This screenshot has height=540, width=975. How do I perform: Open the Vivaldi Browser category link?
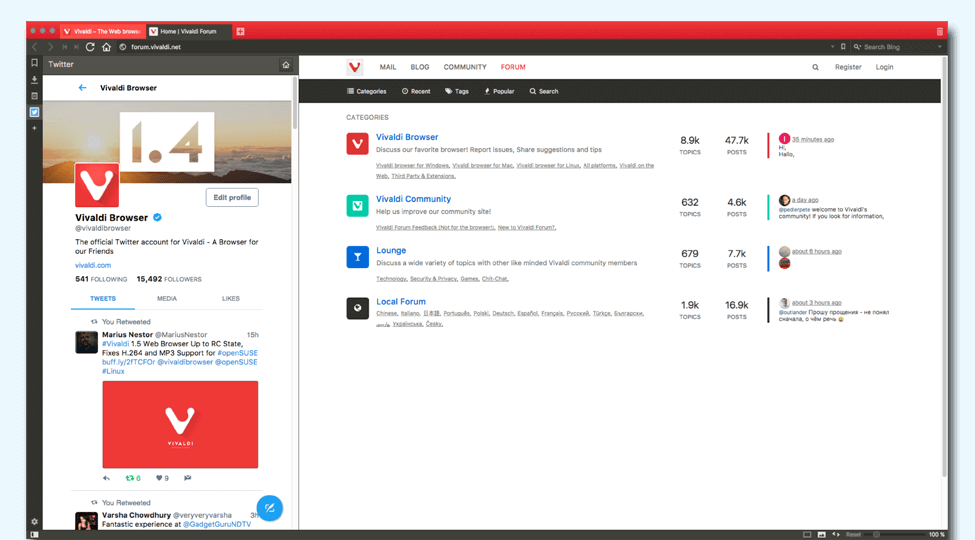pos(407,137)
